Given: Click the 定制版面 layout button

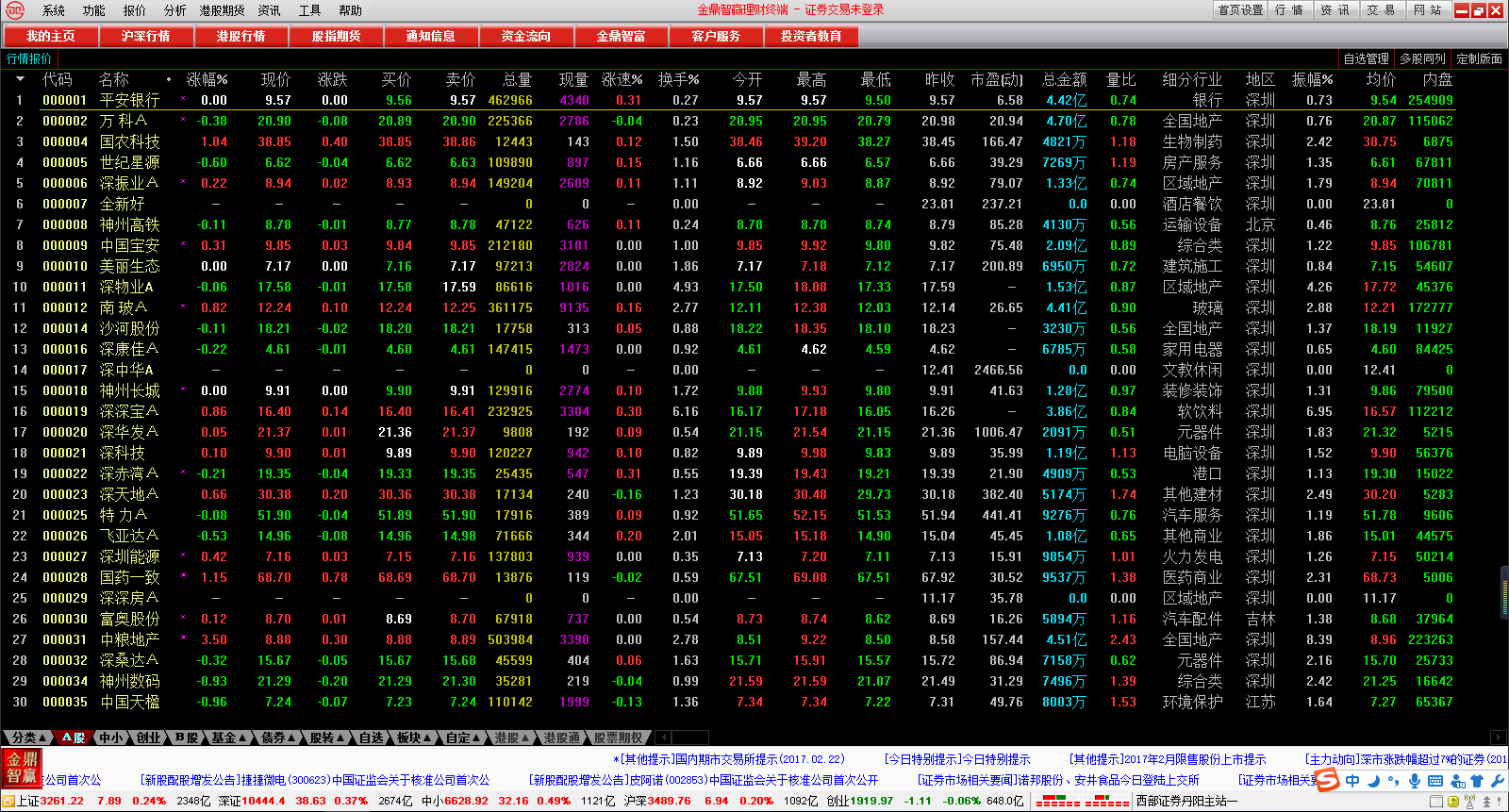Looking at the screenshot, I should [x=1480, y=58].
